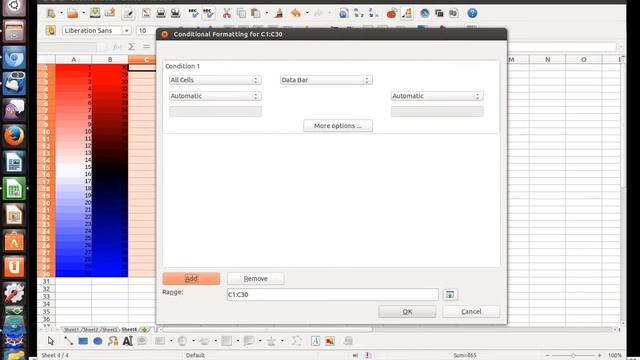Open the left Automatic minimum dropdown
Viewport: 640px width, 360px height.
point(215,96)
